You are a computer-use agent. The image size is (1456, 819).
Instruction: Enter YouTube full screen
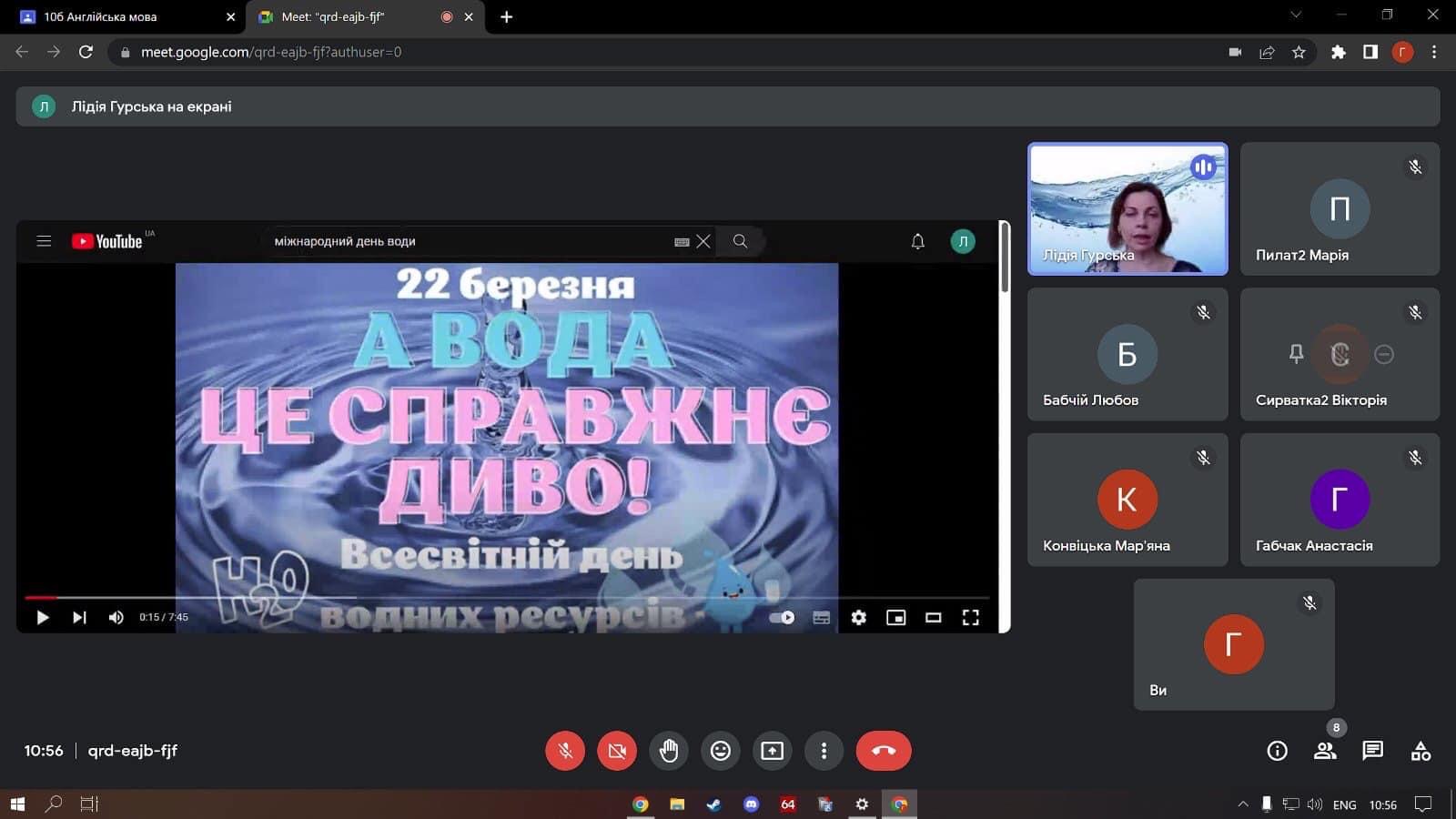pyautogui.click(x=971, y=617)
